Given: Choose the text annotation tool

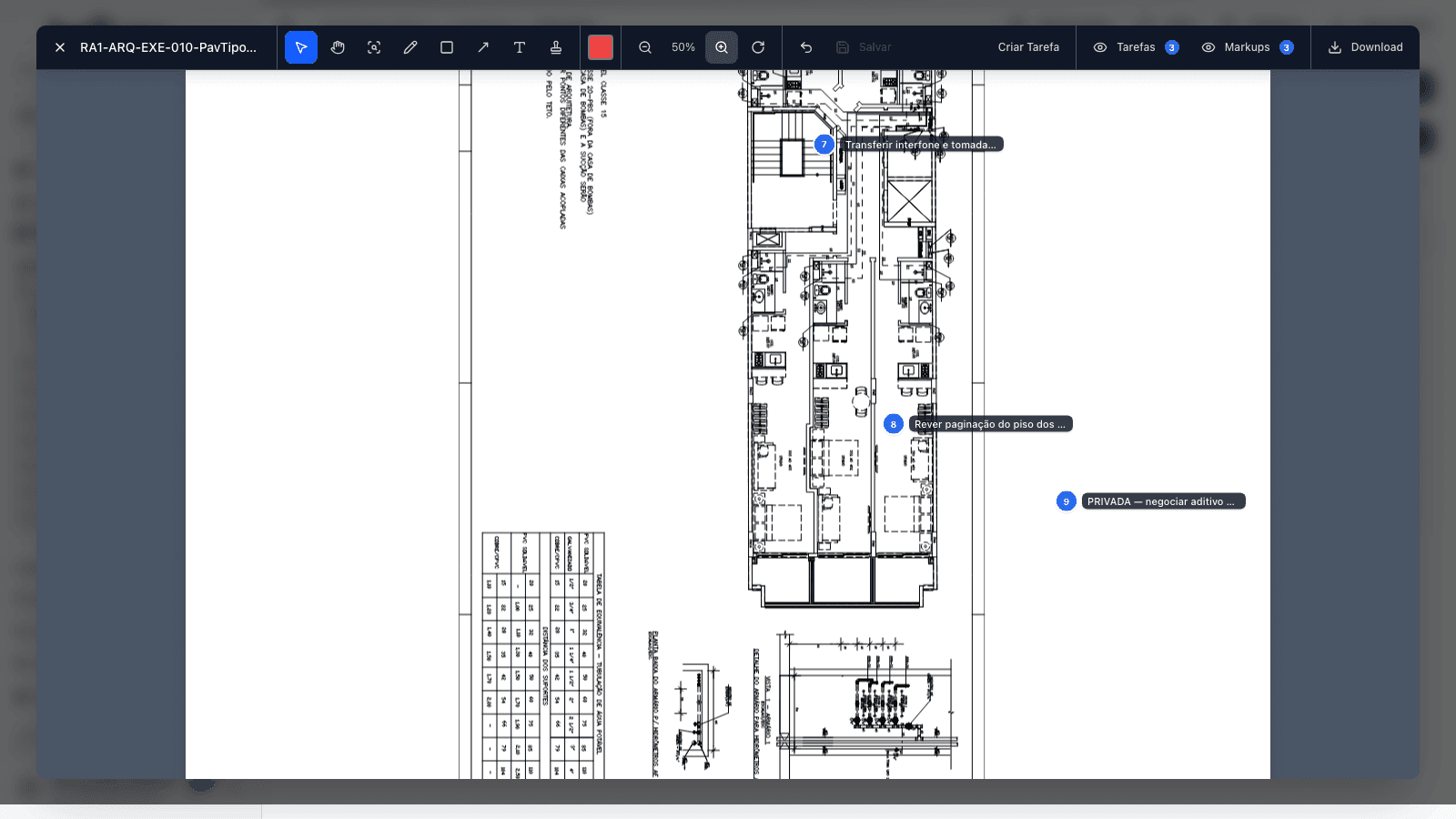Looking at the screenshot, I should [520, 47].
